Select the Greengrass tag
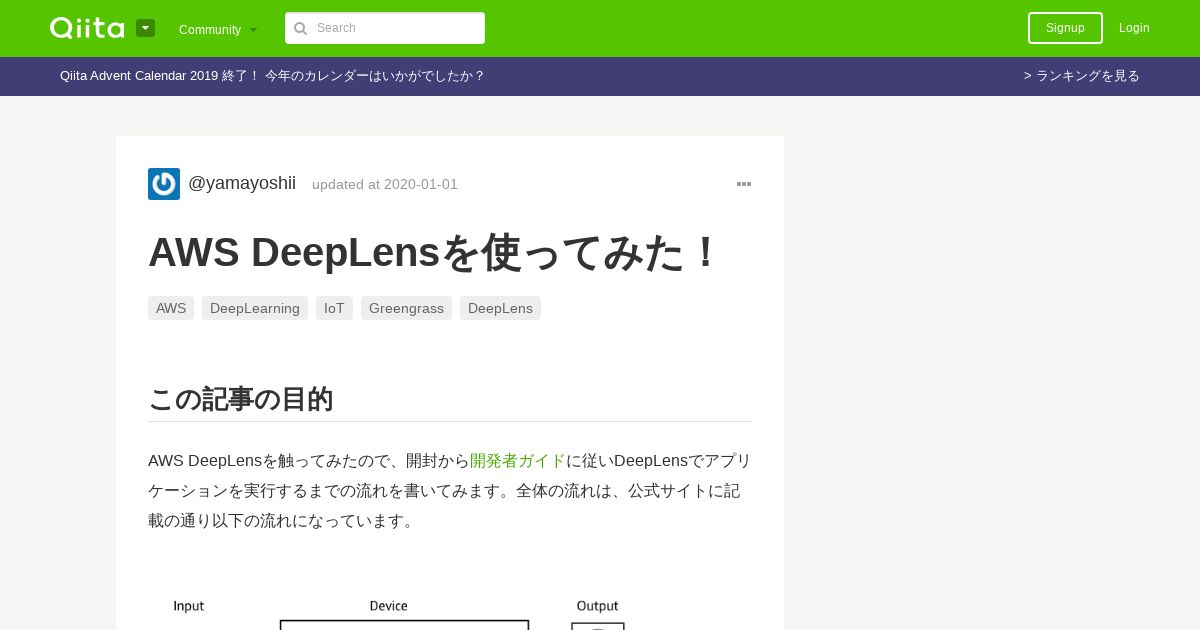 pyautogui.click(x=406, y=308)
